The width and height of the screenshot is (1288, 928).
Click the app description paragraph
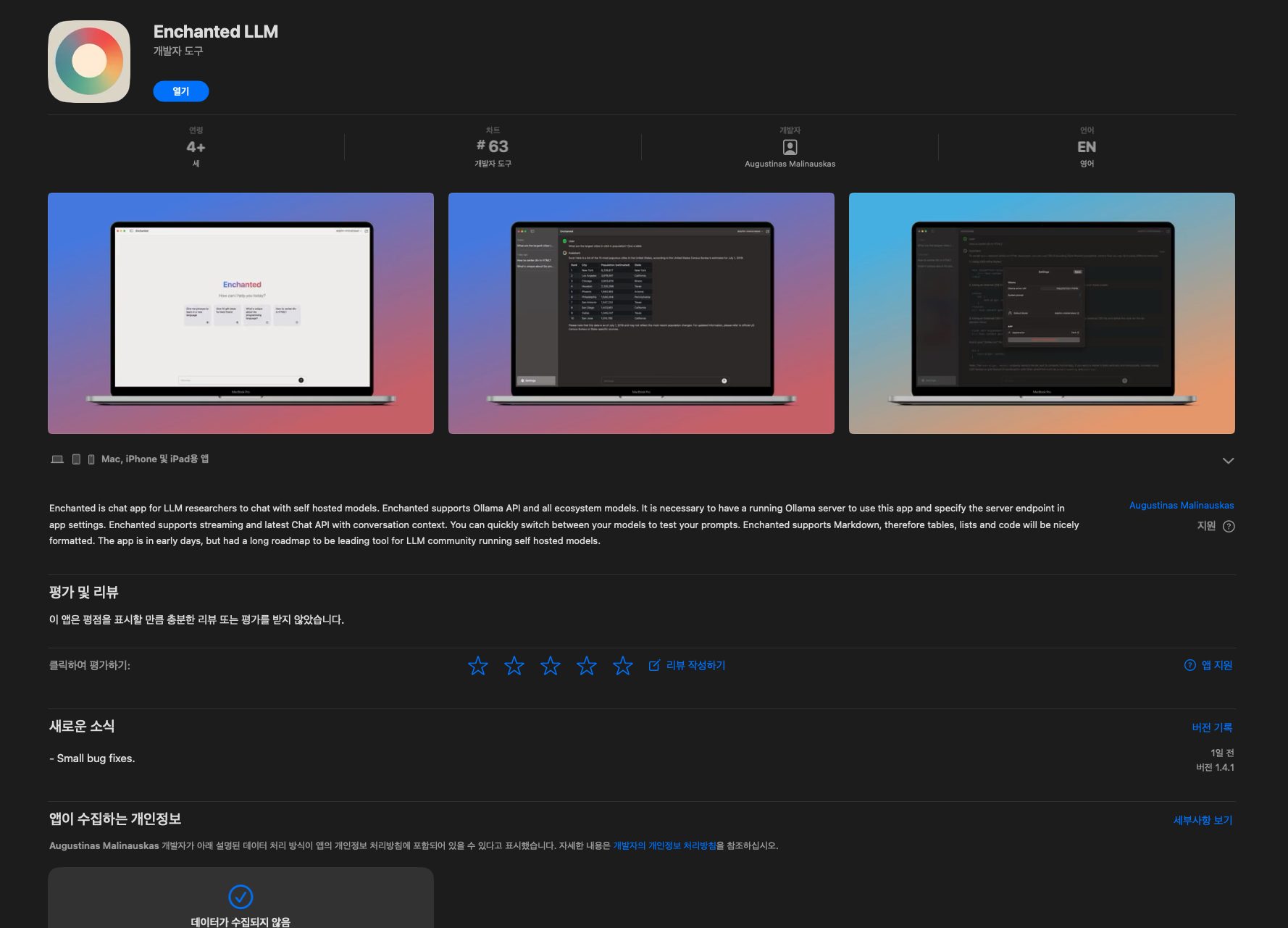coord(564,524)
